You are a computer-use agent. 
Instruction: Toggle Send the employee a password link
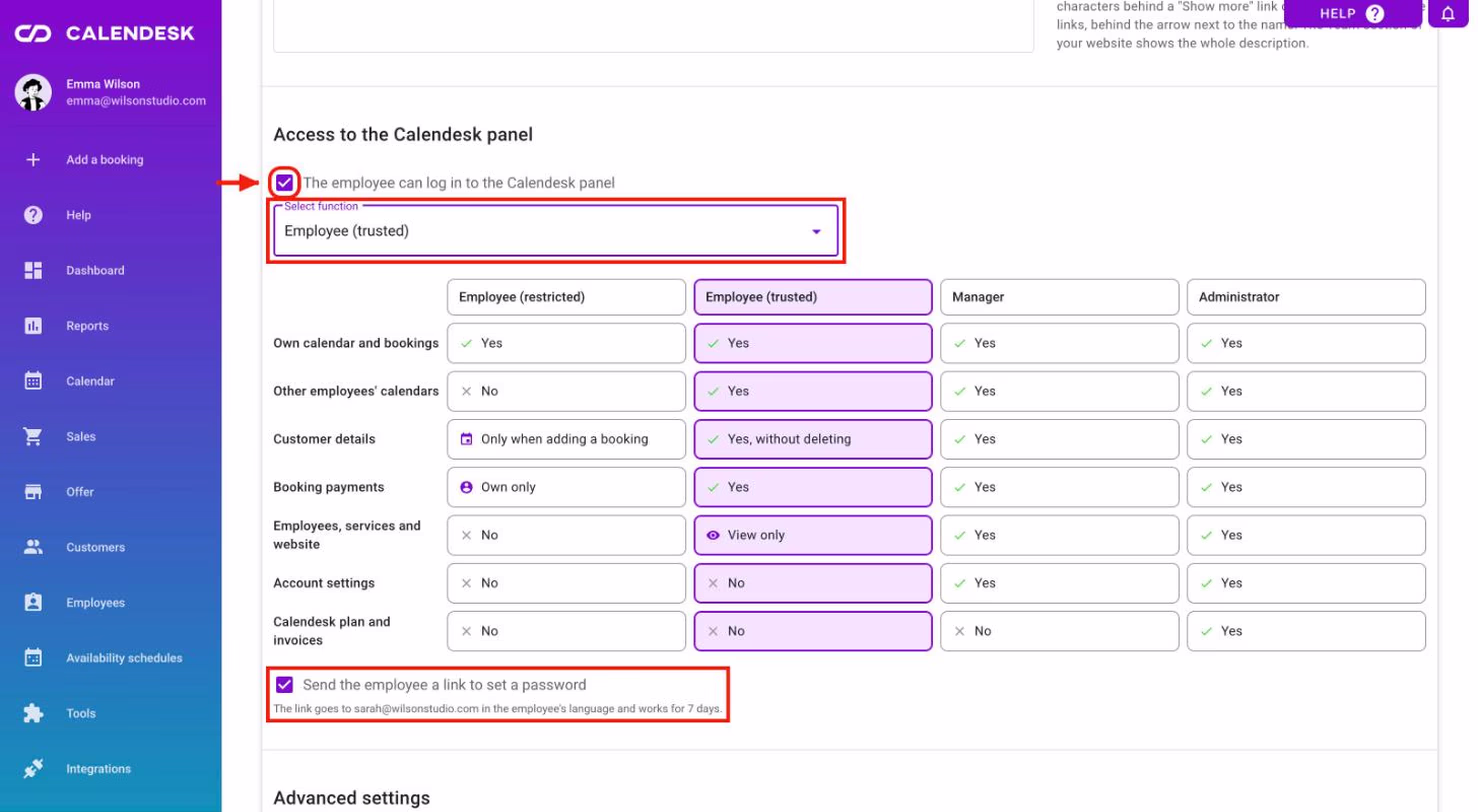(x=285, y=685)
